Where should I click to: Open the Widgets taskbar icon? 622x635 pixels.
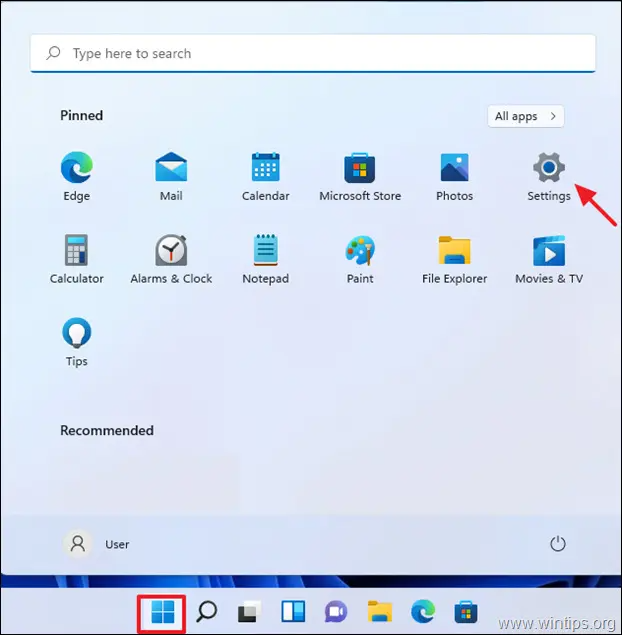[x=293, y=612]
